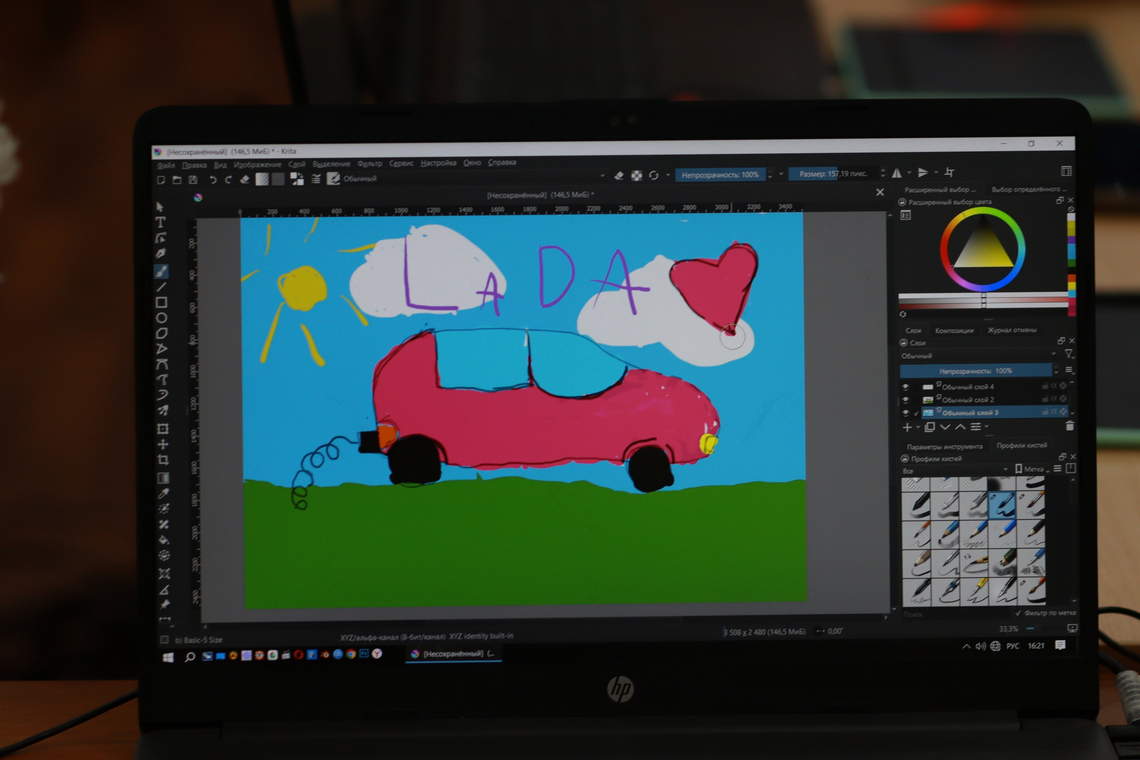The width and height of the screenshot is (1140, 760).
Task: Click the Krita taskbar window button
Action: 453,654
